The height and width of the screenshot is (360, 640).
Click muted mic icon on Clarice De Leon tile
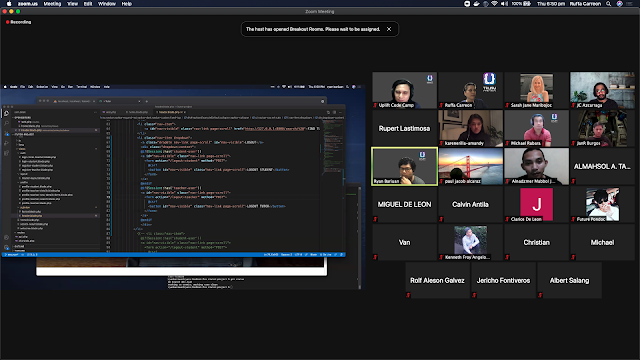507,219
